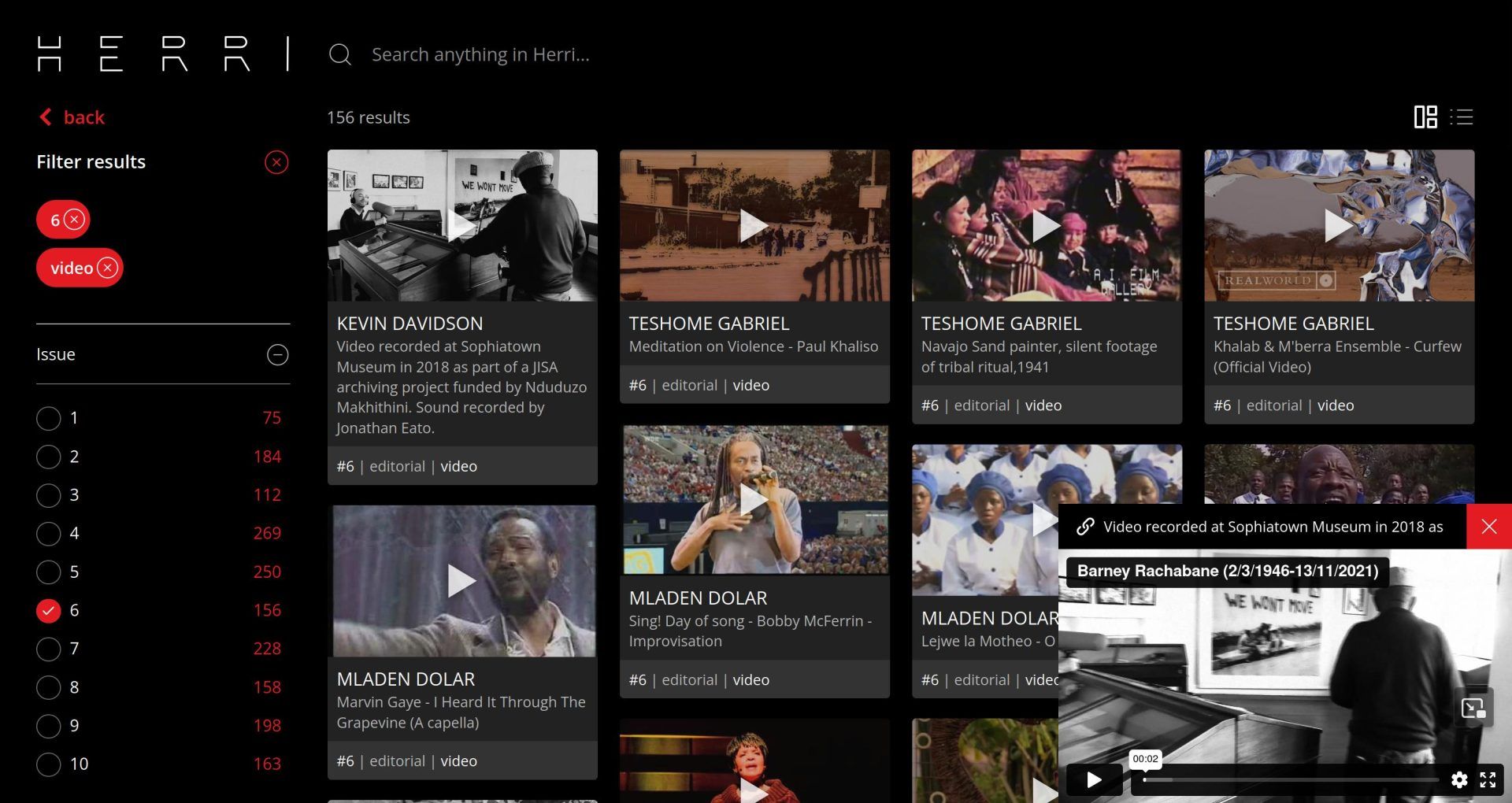Viewport: 1512px width, 803px height.
Task: Enter fullscreen in the video player
Action: click(x=1488, y=779)
